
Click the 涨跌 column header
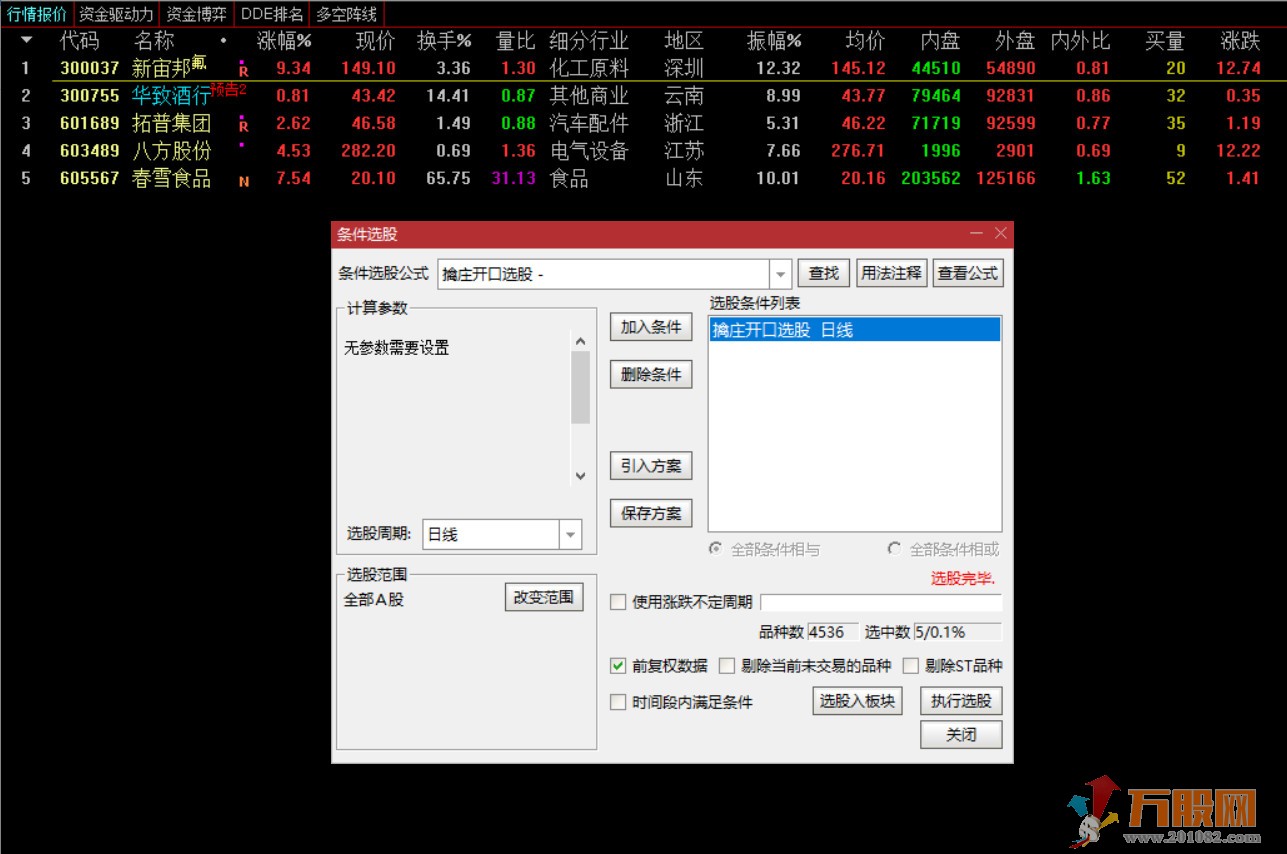pyautogui.click(x=1241, y=41)
